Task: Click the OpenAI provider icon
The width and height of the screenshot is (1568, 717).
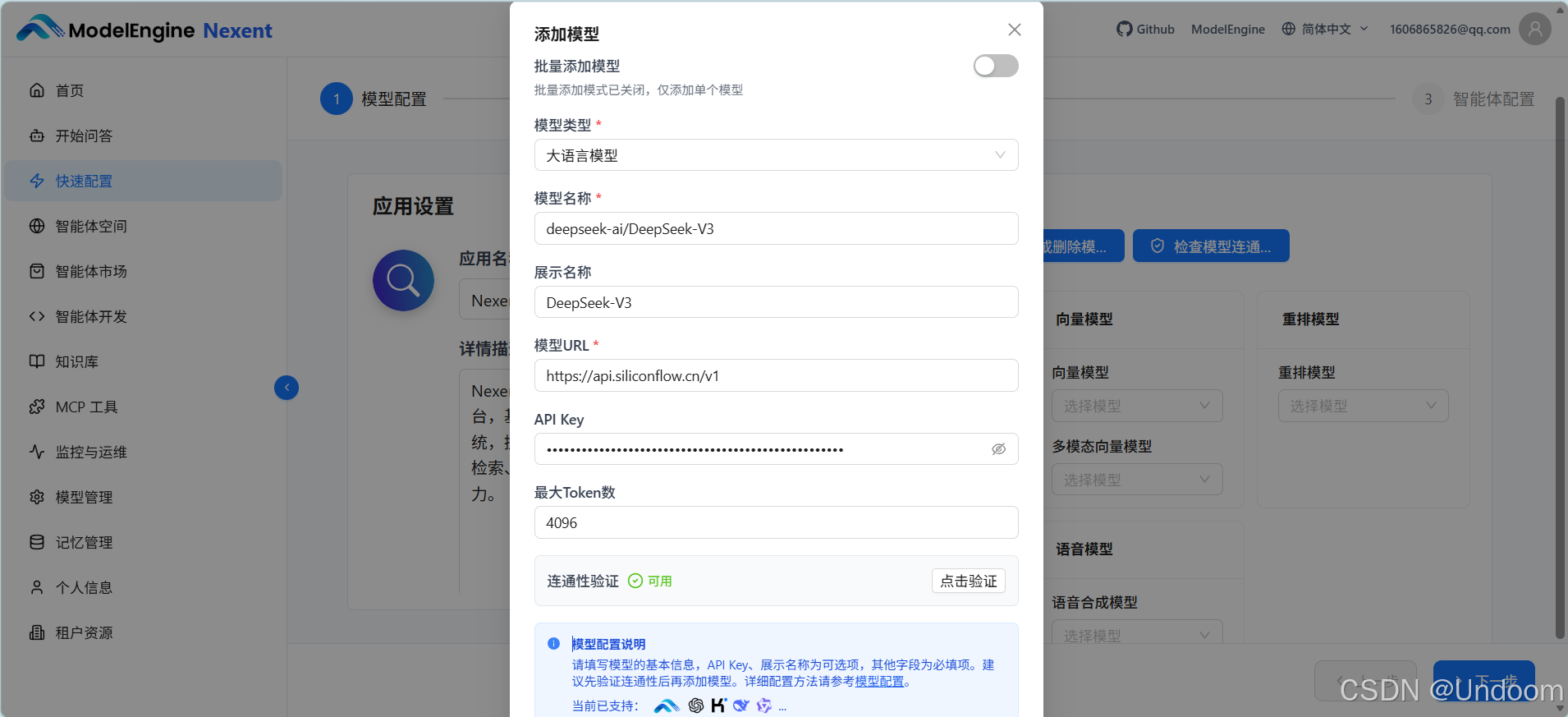Action: pos(696,706)
